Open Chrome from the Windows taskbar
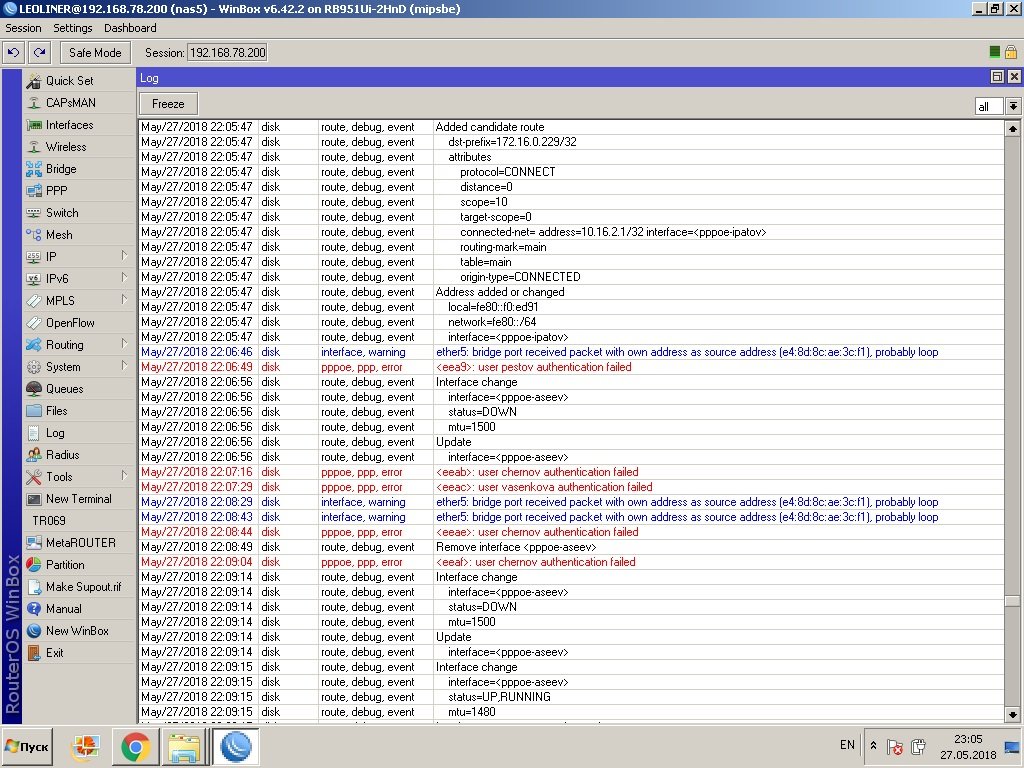 pos(136,746)
